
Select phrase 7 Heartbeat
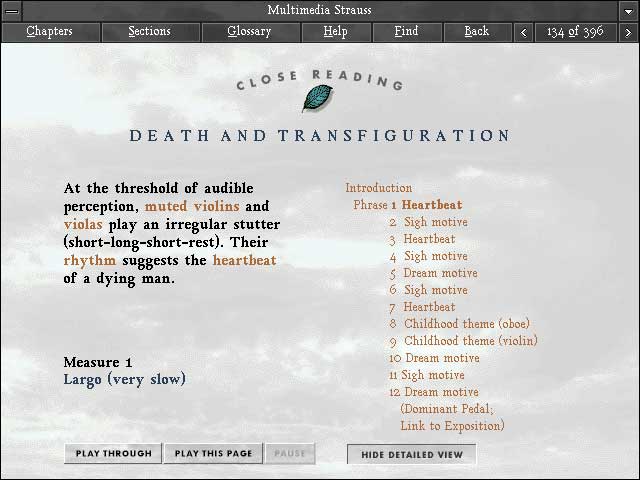pos(422,307)
